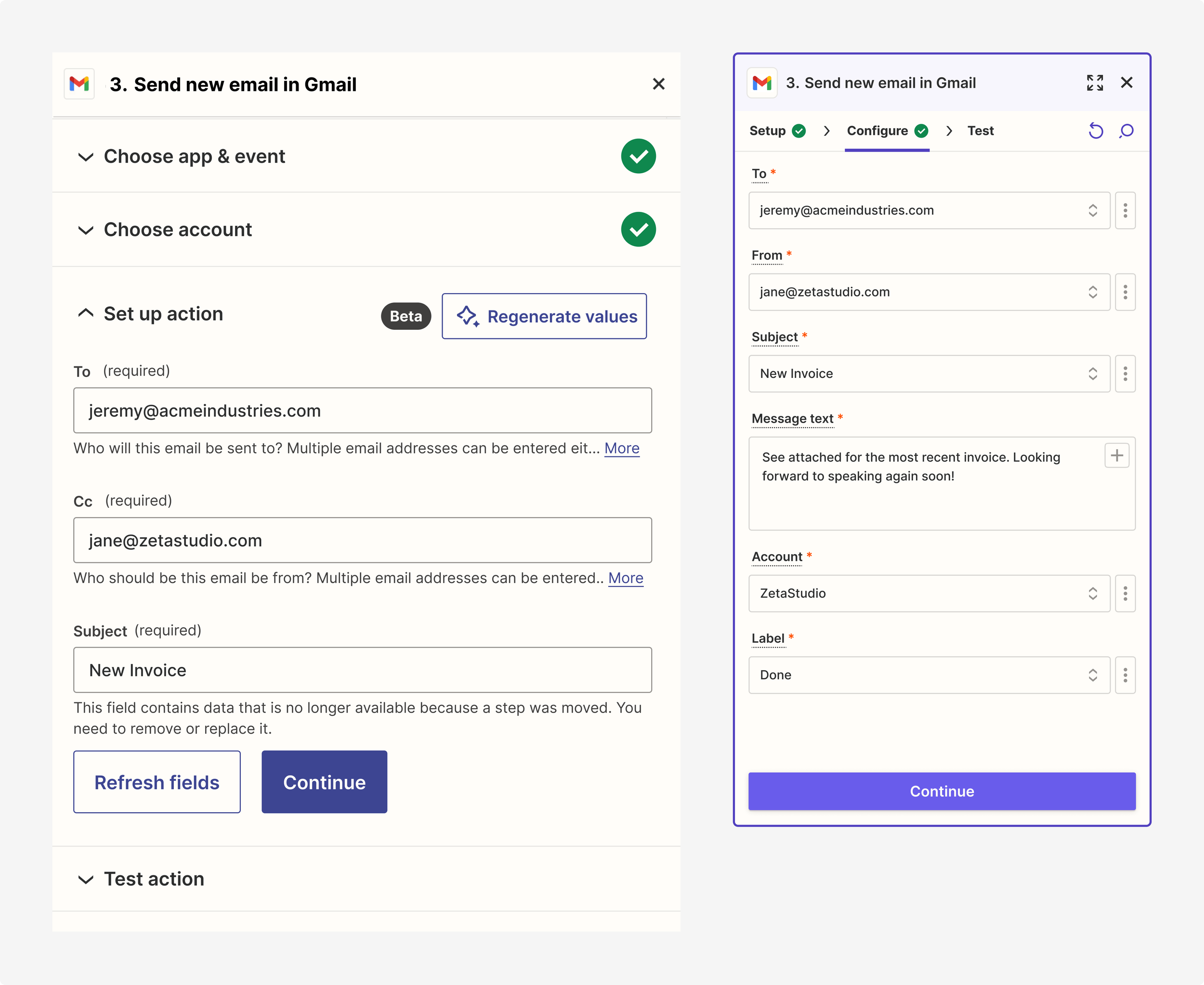Click the Cc input field with jane@zetastudio.com
Viewport: 1204px width, 985px height.
(x=362, y=540)
